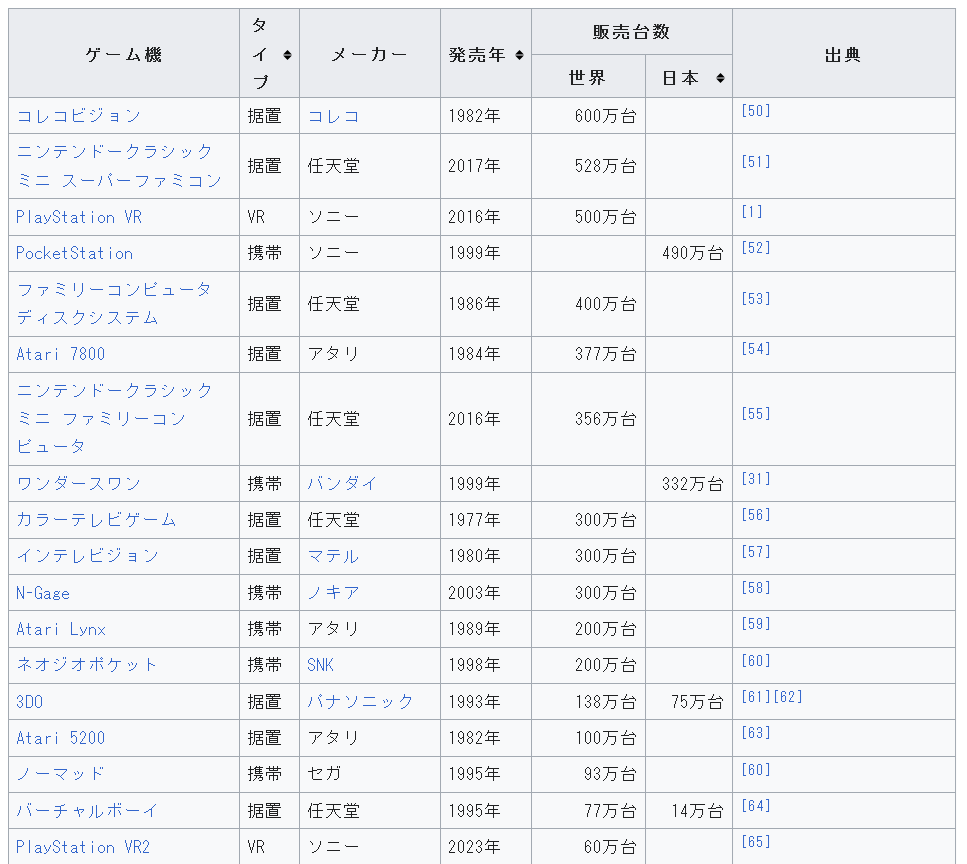This screenshot has height=864, width=967.
Task: Open the コレコ manufacturer link
Action: click(x=333, y=116)
